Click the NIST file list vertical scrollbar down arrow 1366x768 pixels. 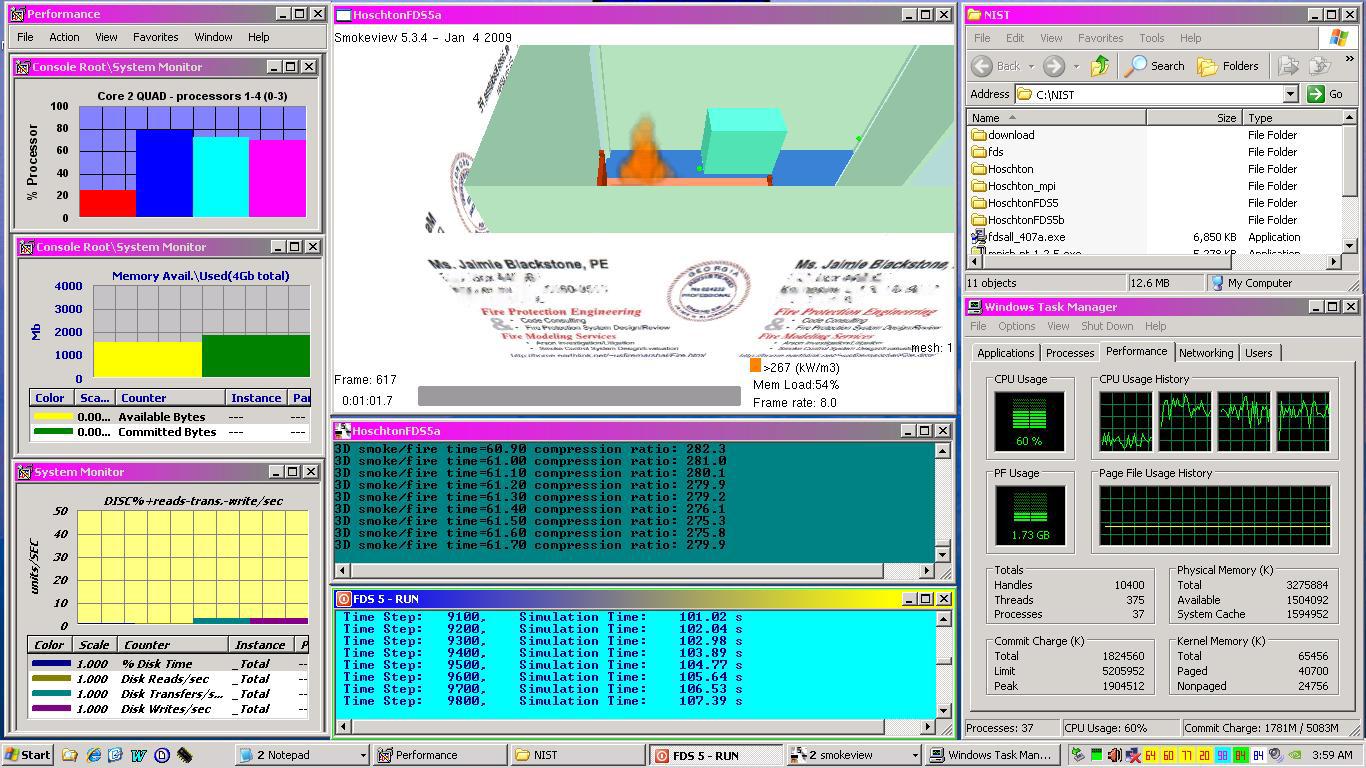(1349, 245)
